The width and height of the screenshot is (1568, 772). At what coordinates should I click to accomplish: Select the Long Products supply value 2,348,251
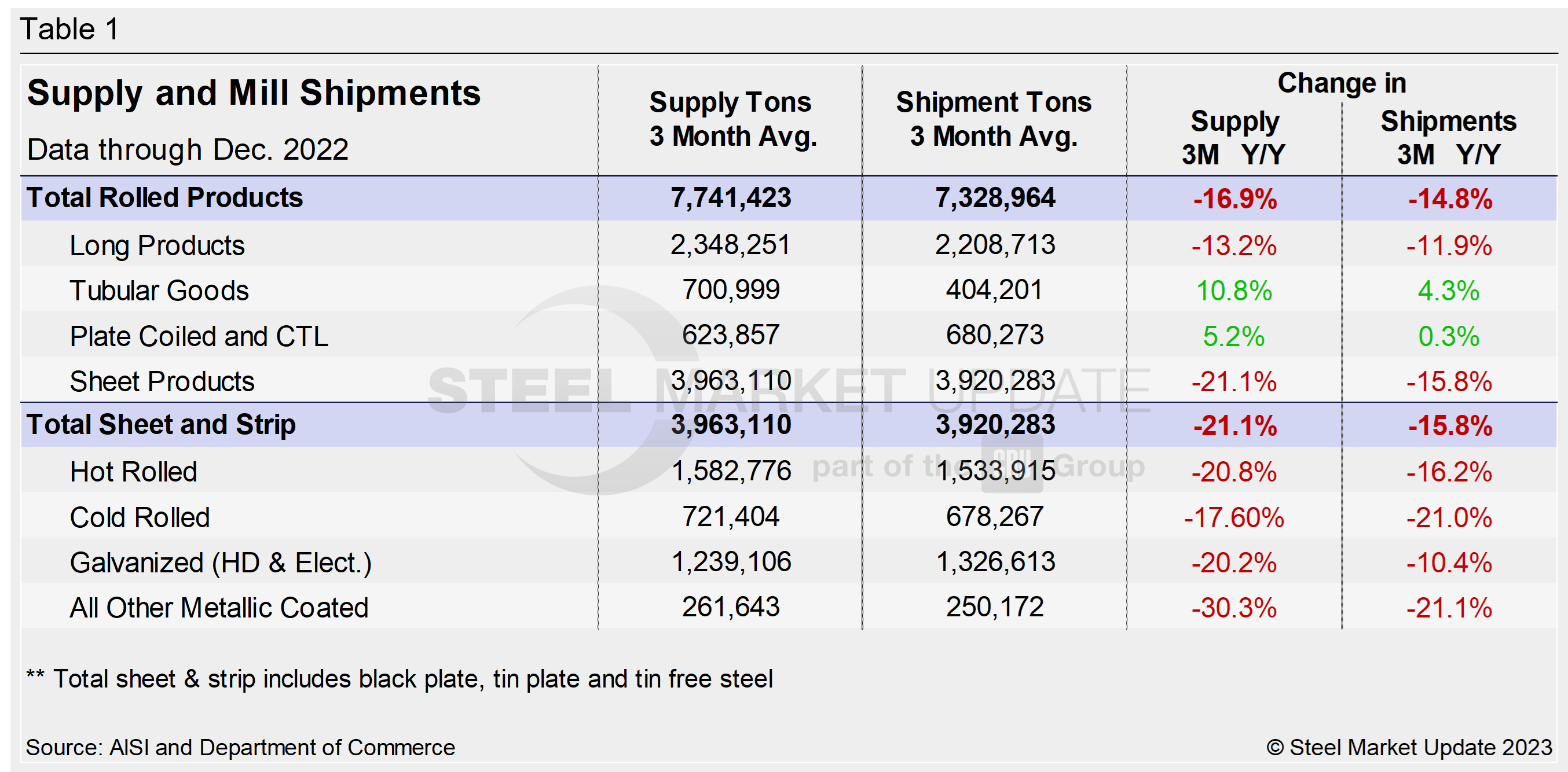click(730, 245)
